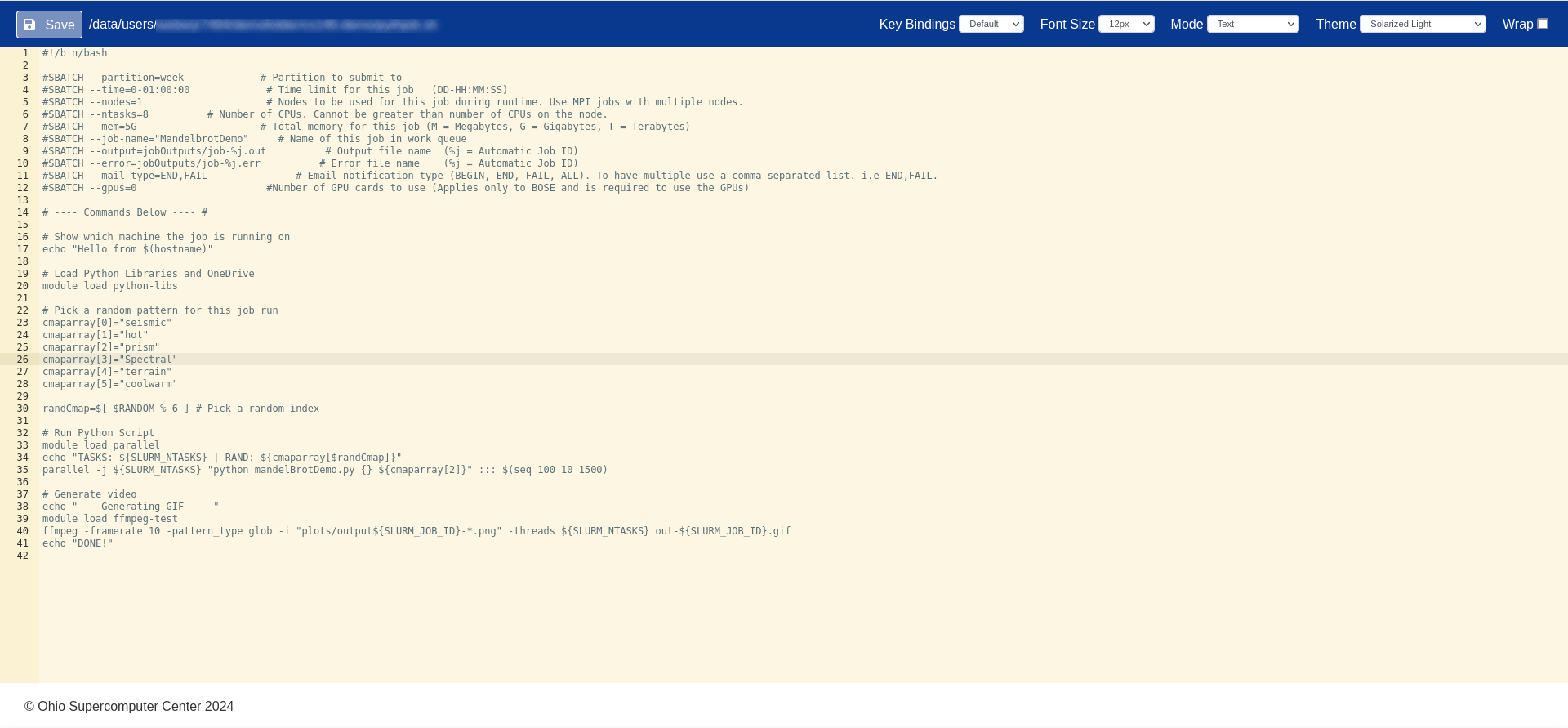Click 'echo "DONE!"' line

point(78,543)
